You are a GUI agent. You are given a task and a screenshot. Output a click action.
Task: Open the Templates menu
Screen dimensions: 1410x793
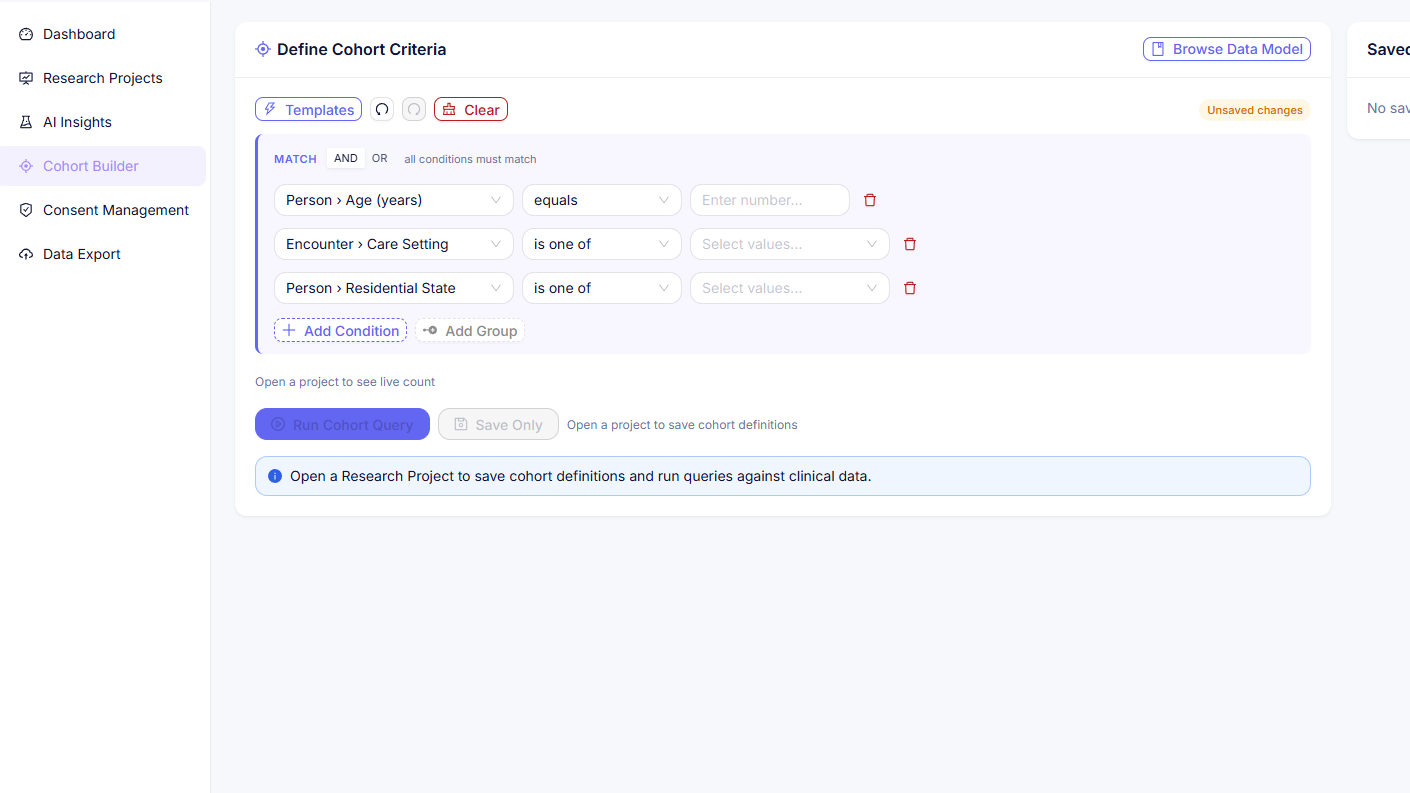pyautogui.click(x=308, y=109)
